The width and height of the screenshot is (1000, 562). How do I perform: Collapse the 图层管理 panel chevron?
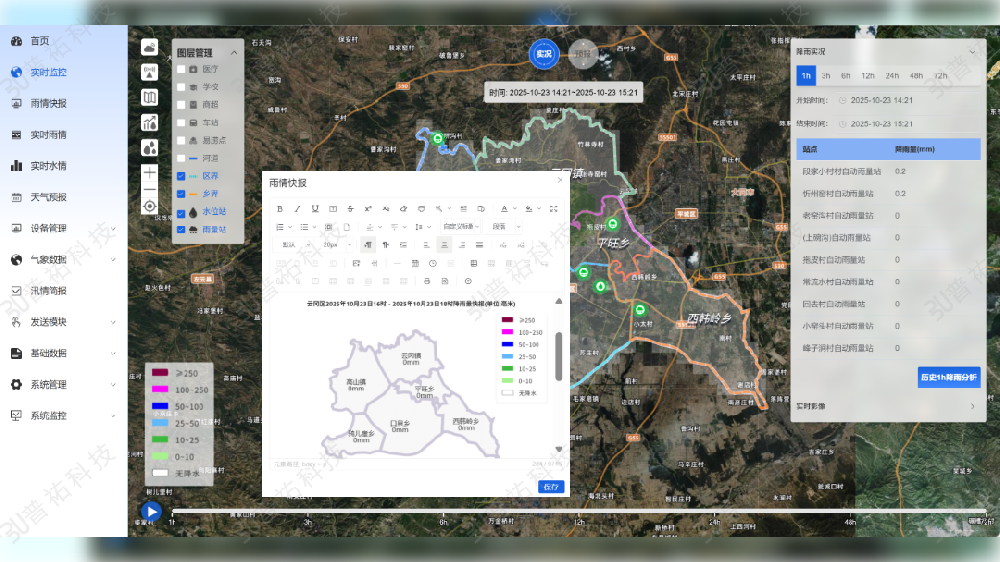[234, 52]
